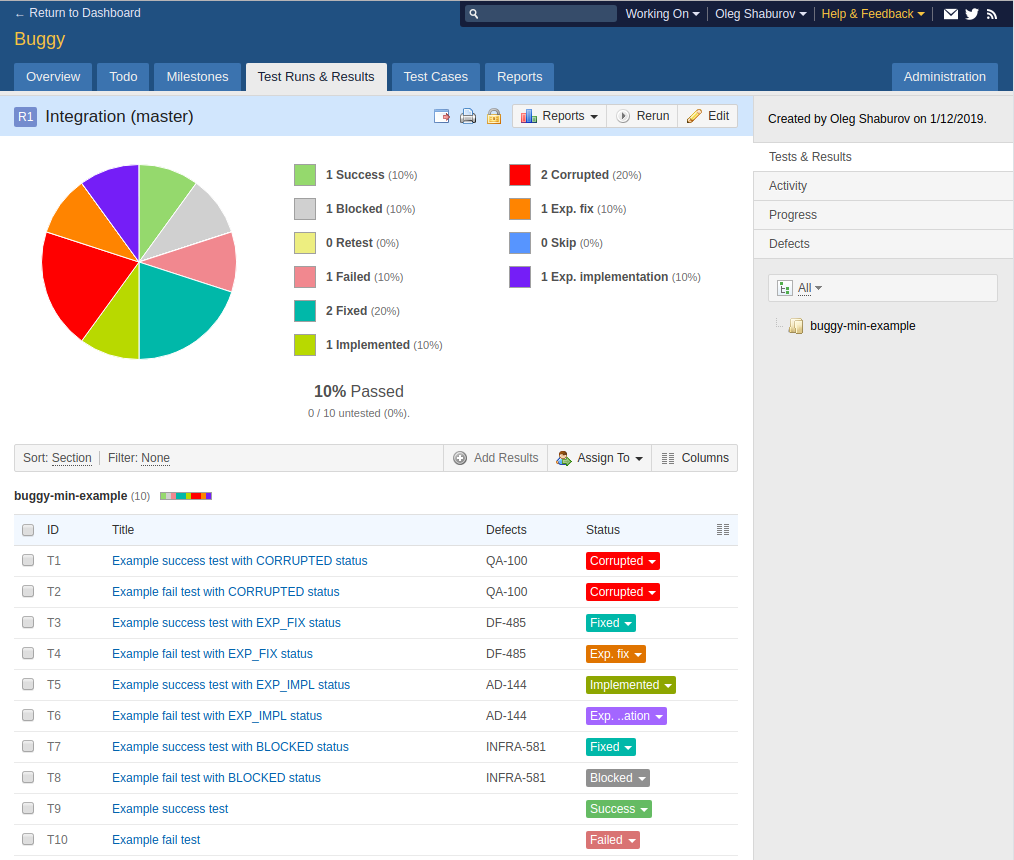Click the column selector icon in table header

pos(723,530)
